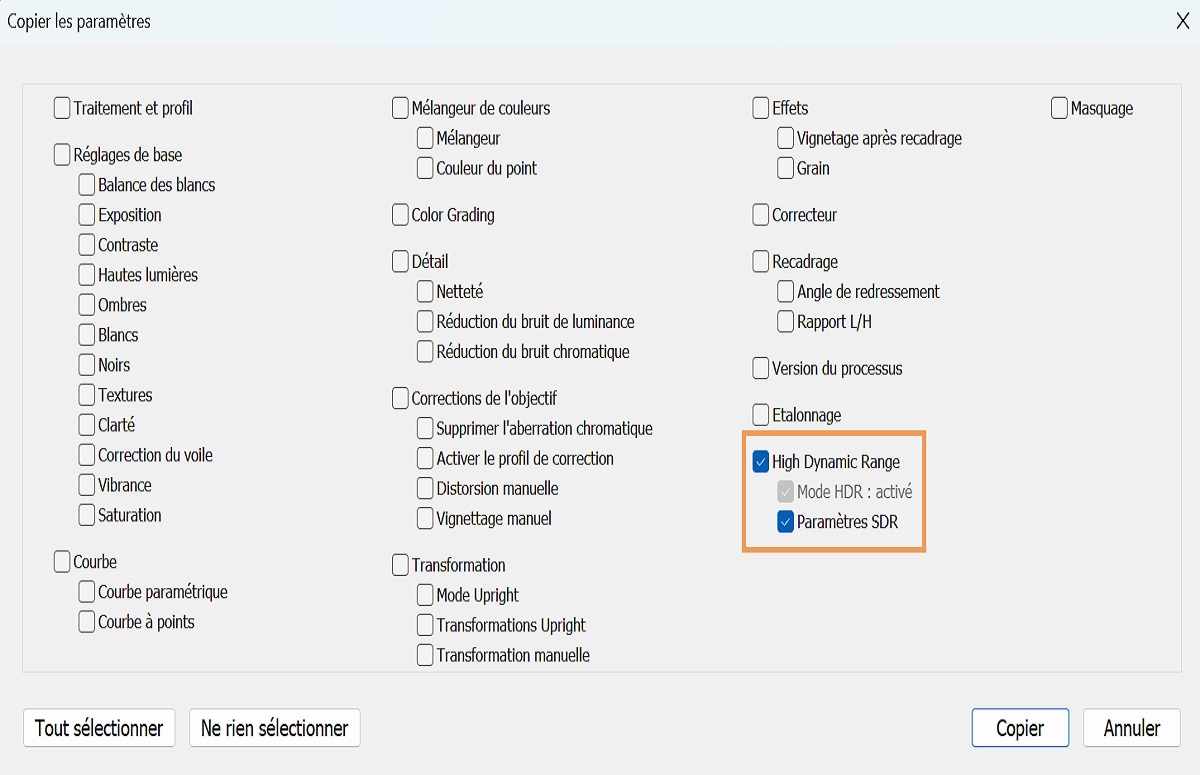Uncheck High Dynamic Range

coord(763,462)
